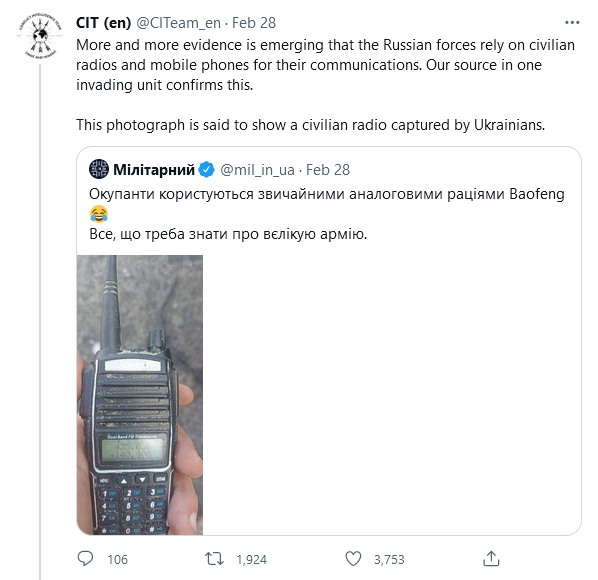The height and width of the screenshot is (580, 598).
Task: Click the crying-laughing emoji in quoted tweet
Action: click(x=99, y=214)
